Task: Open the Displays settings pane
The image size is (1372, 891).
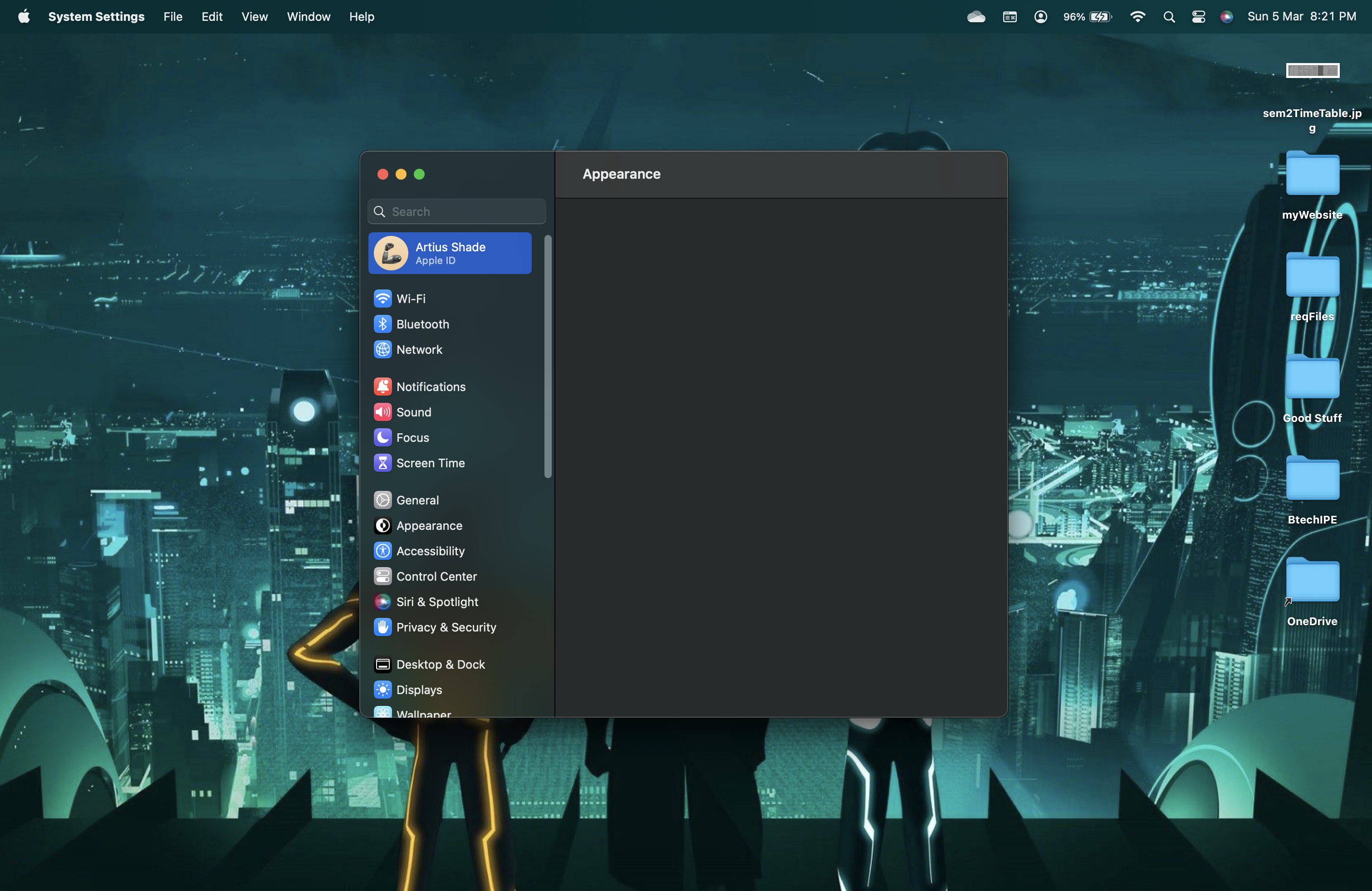Action: [x=418, y=690]
